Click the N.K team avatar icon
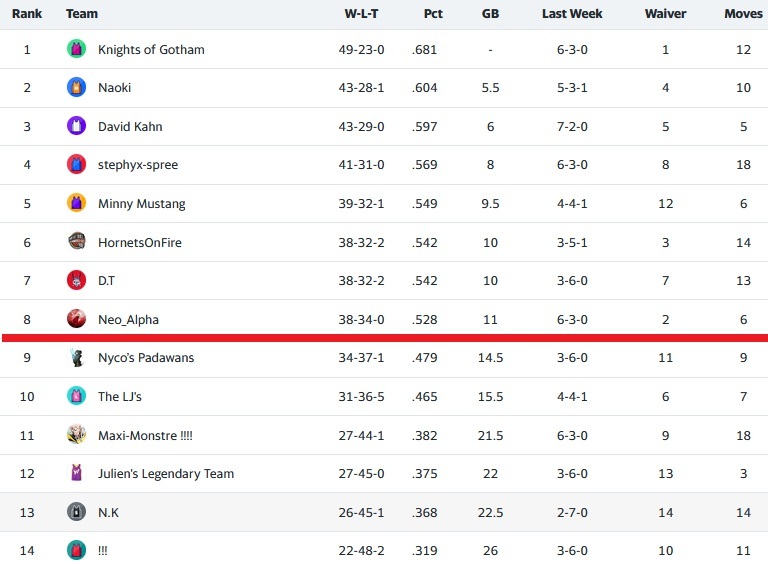Image resolution: width=768 pixels, height=564 pixels. 76,512
